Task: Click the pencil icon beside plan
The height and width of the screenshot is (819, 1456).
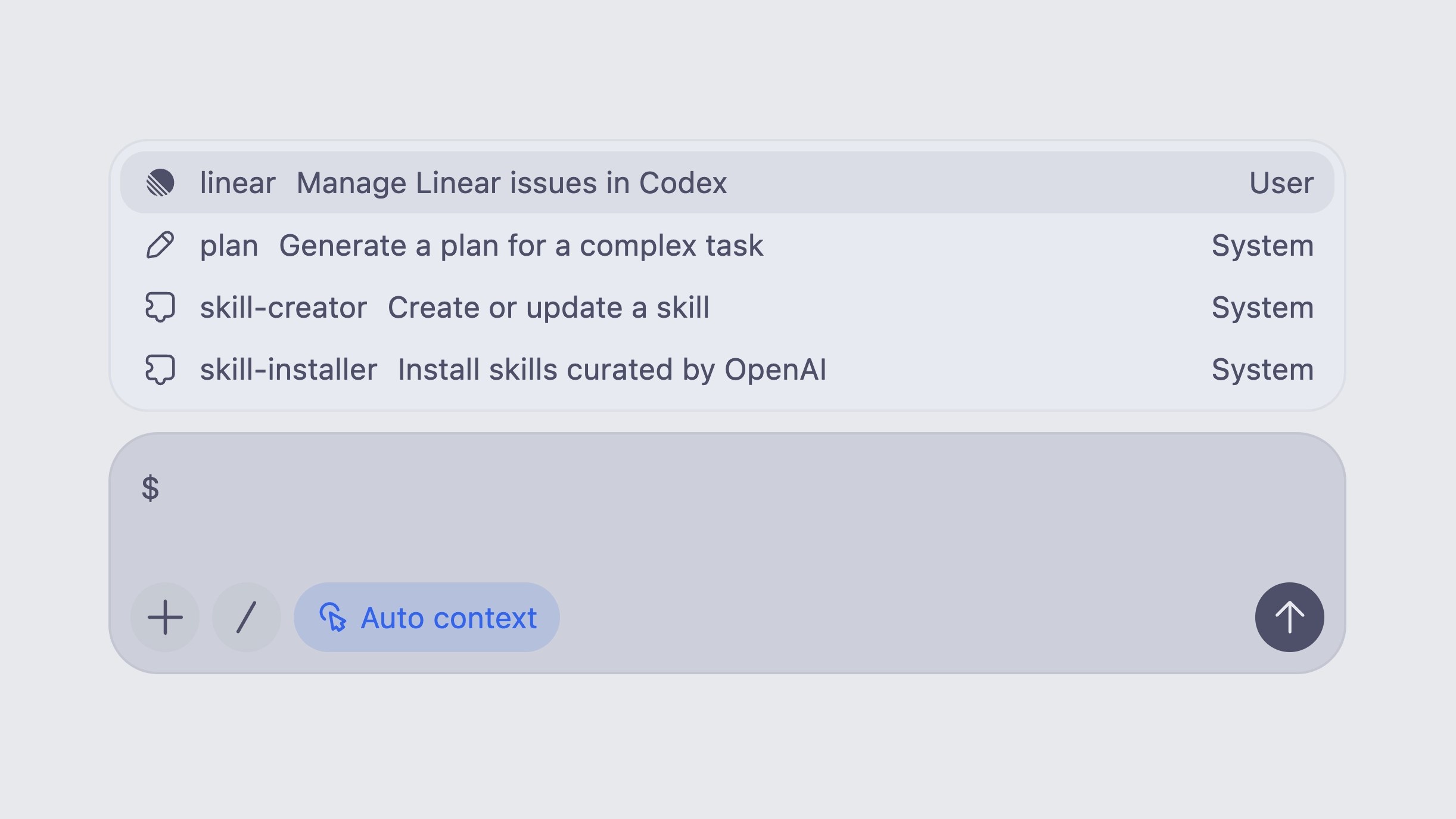Action: pos(161,245)
